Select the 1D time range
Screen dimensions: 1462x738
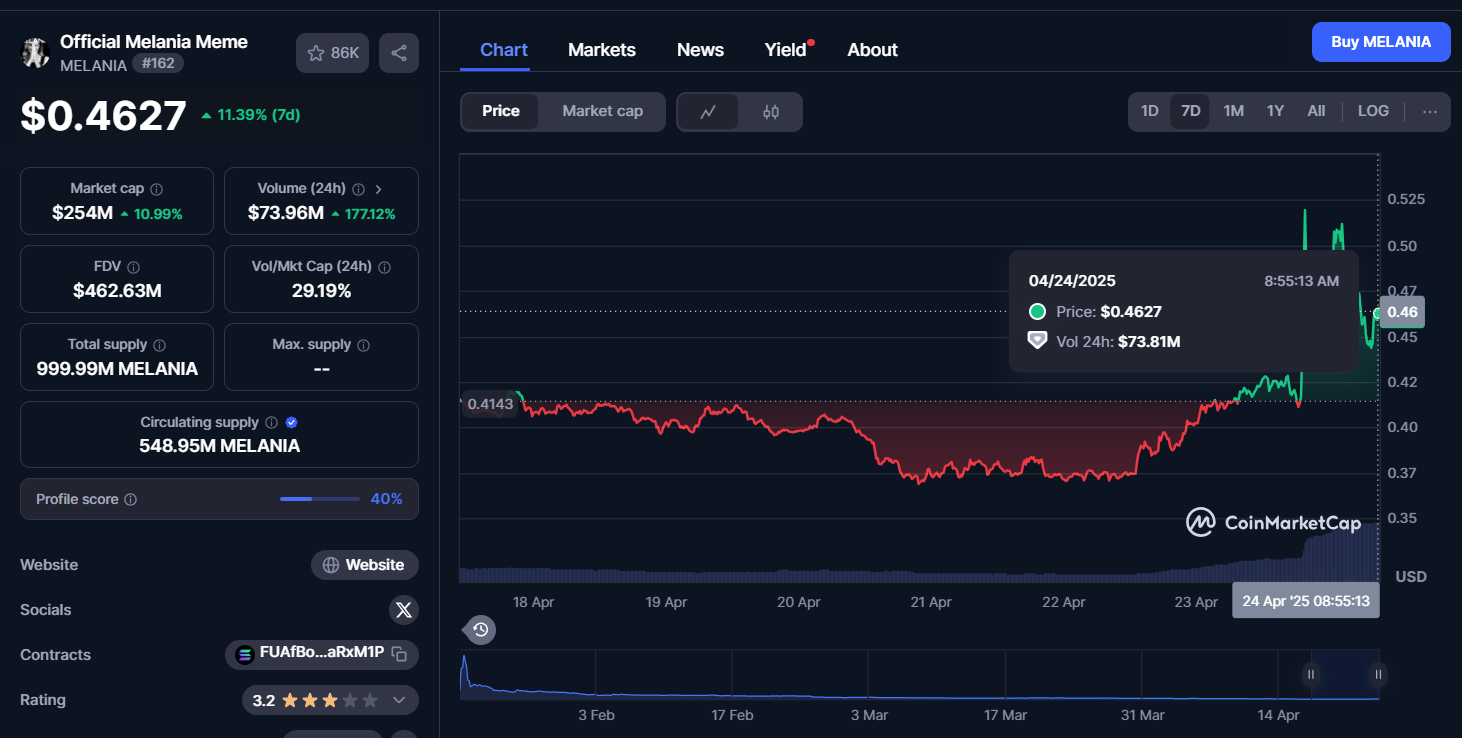click(x=1149, y=111)
